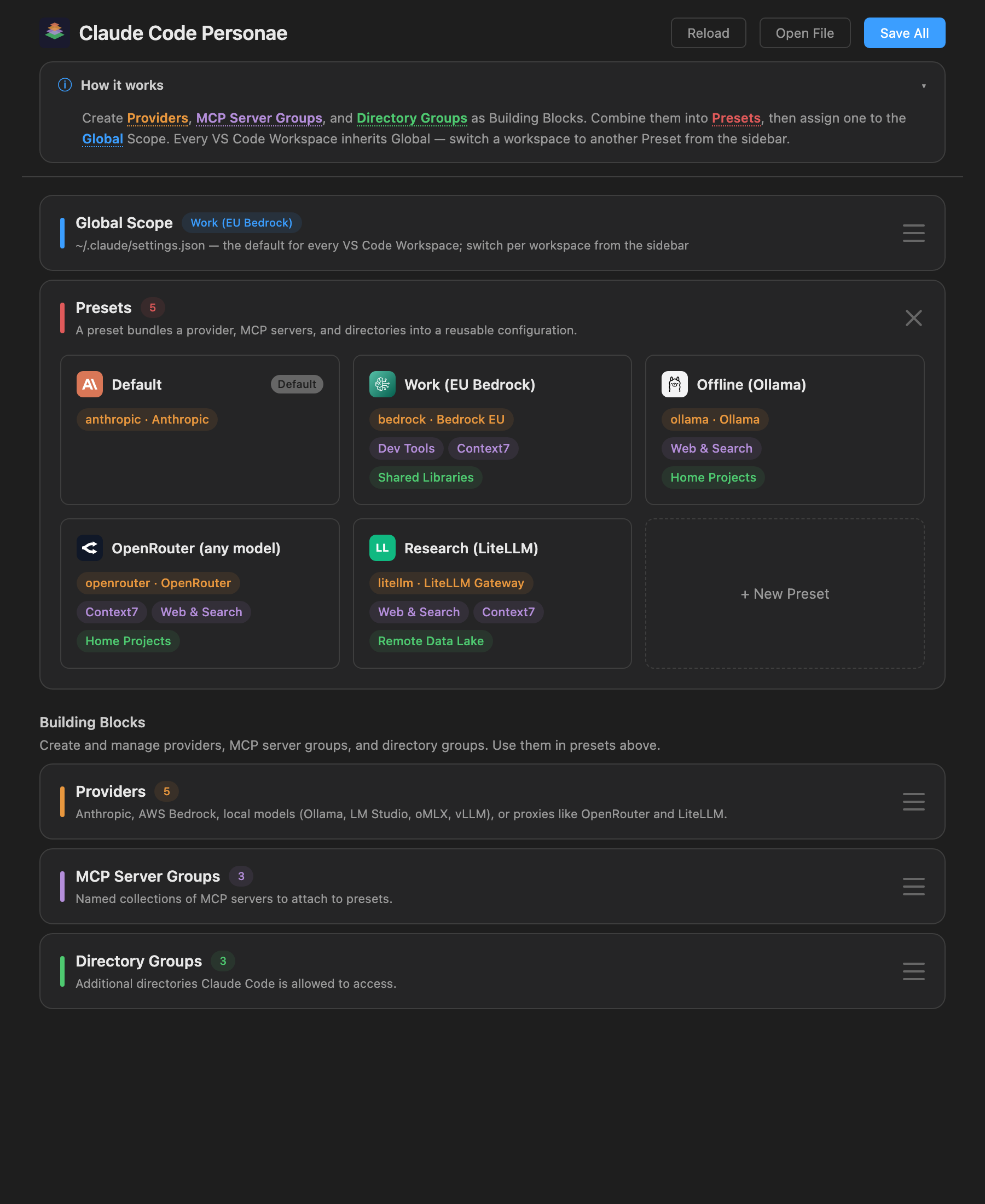Click the Directory Groups heading
Viewport: 985px width, 1204px height.
coord(138,961)
